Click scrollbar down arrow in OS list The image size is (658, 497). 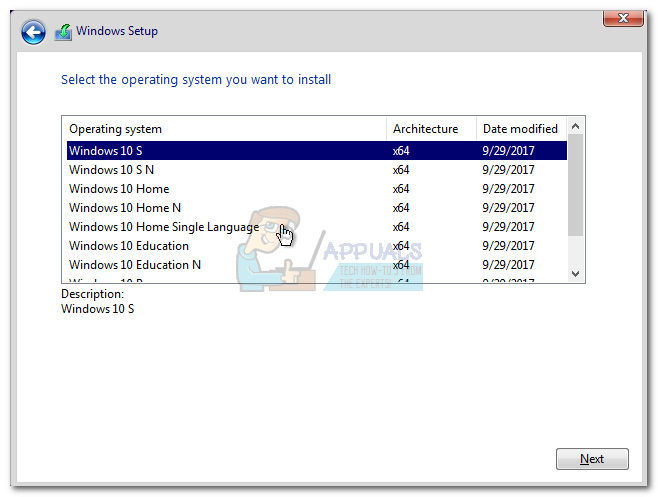pos(576,274)
